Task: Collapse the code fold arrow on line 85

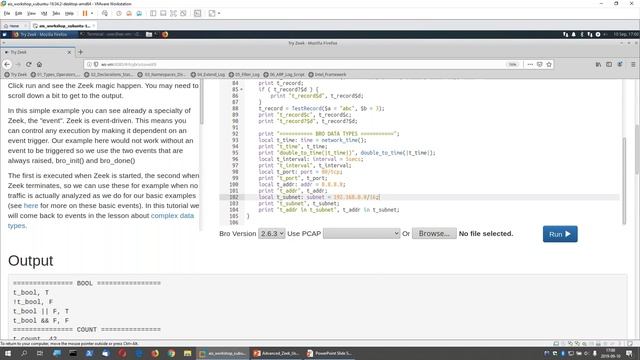Action: click(x=242, y=89)
